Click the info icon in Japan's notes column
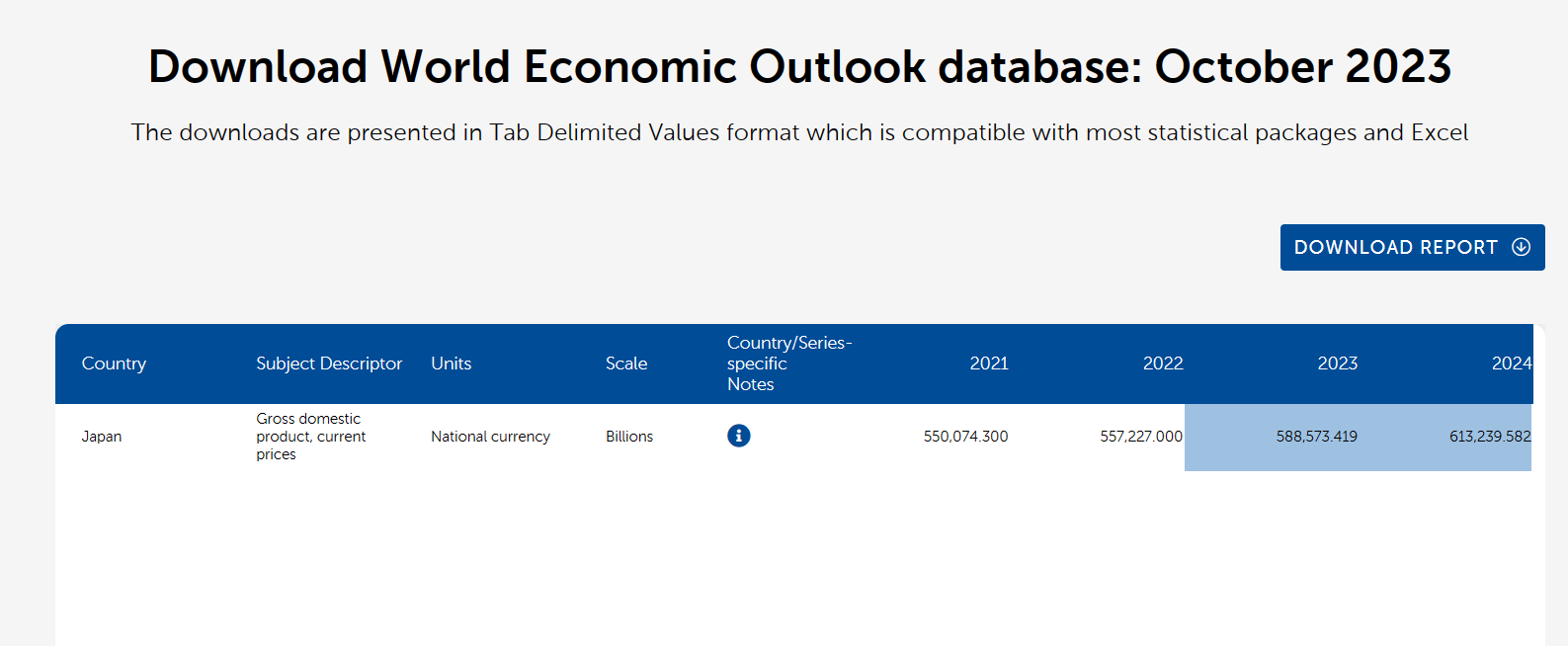Screen dimensions: 1568x646 (738, 436)
